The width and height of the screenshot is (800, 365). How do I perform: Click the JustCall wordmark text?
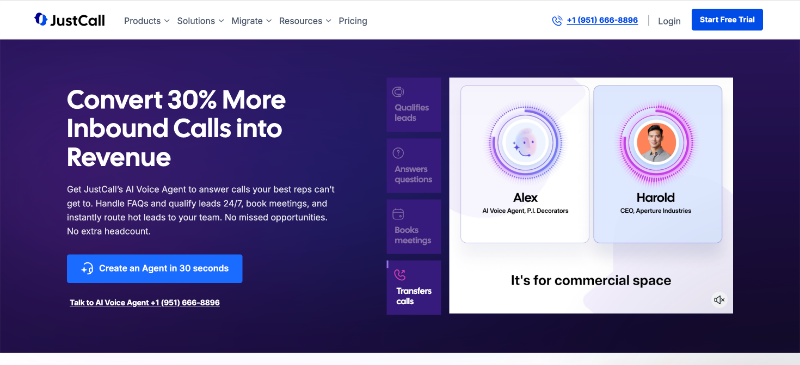(78, 20)
